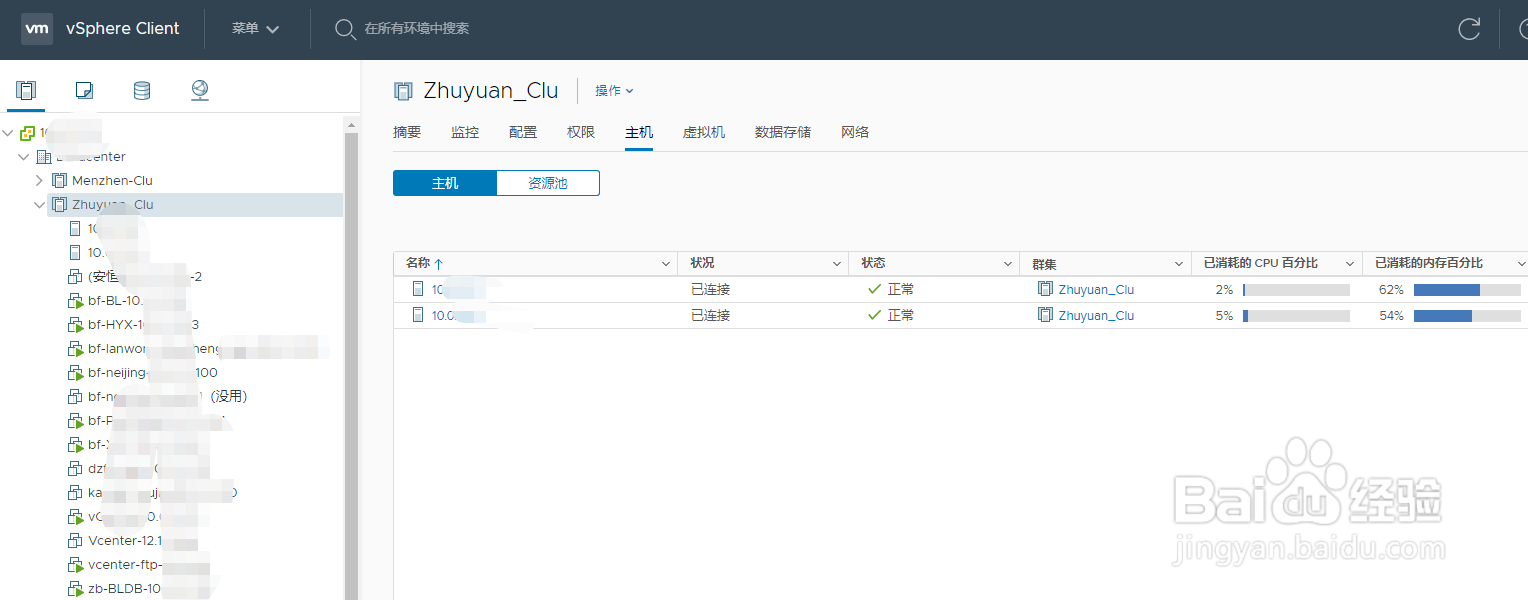Open 名称 column filter dropdown
1528x600 pixels.
(667, 264)
